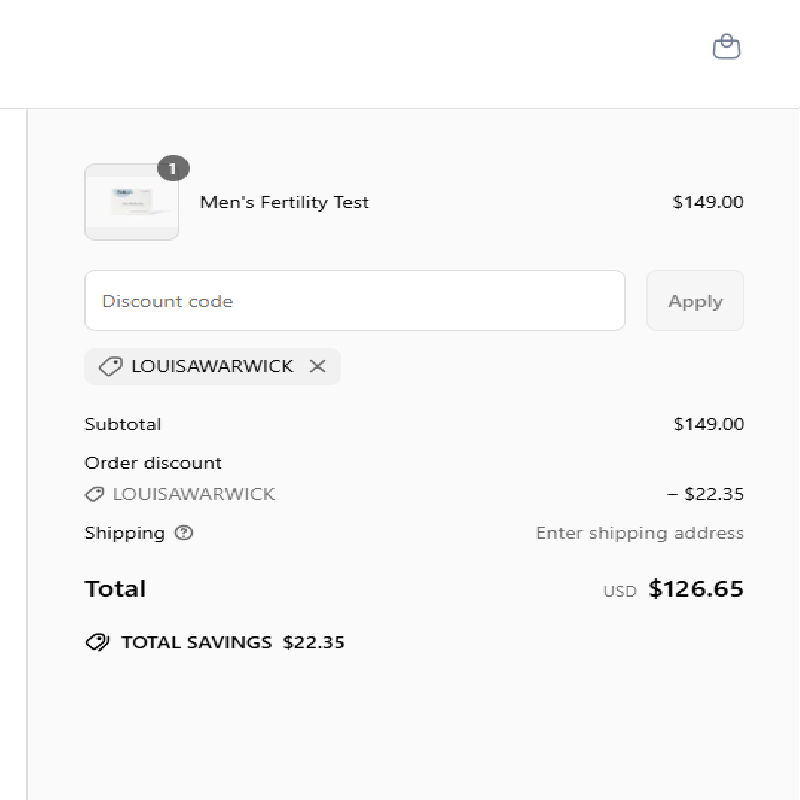Remove the LOUISAWARWICK discount code
The image size is (800, 800).
click(317, 366)
